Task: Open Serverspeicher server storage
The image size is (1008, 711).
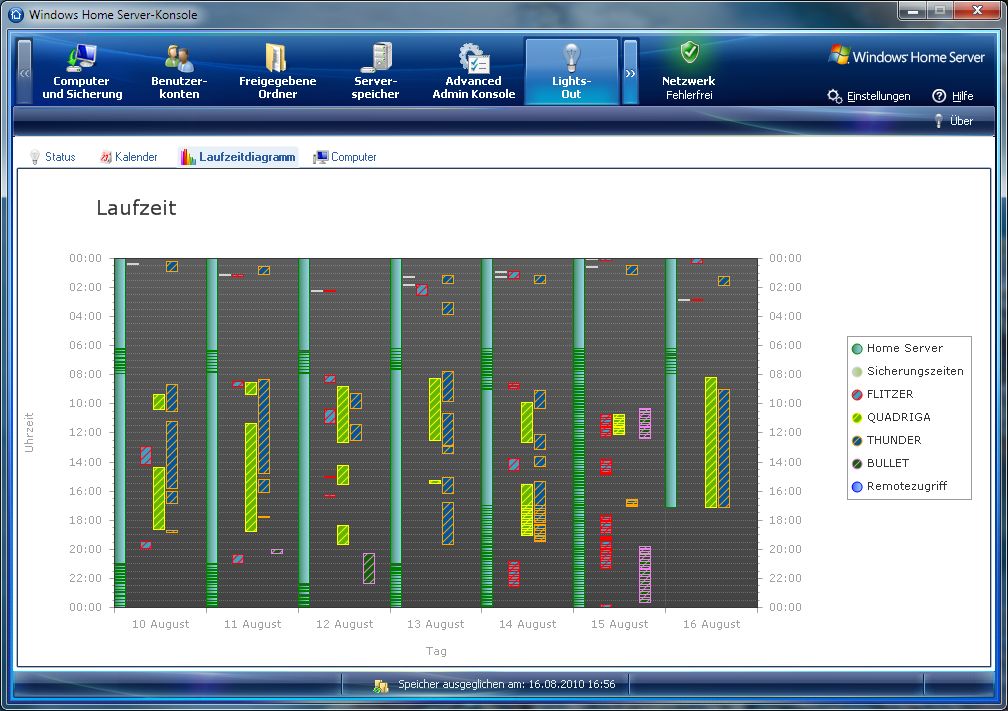Action: [x=375, y=71]
